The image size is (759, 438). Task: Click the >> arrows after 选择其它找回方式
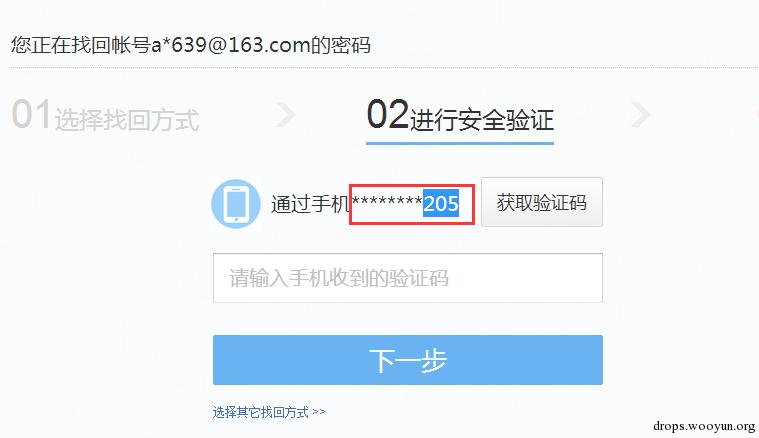(319, 412)
